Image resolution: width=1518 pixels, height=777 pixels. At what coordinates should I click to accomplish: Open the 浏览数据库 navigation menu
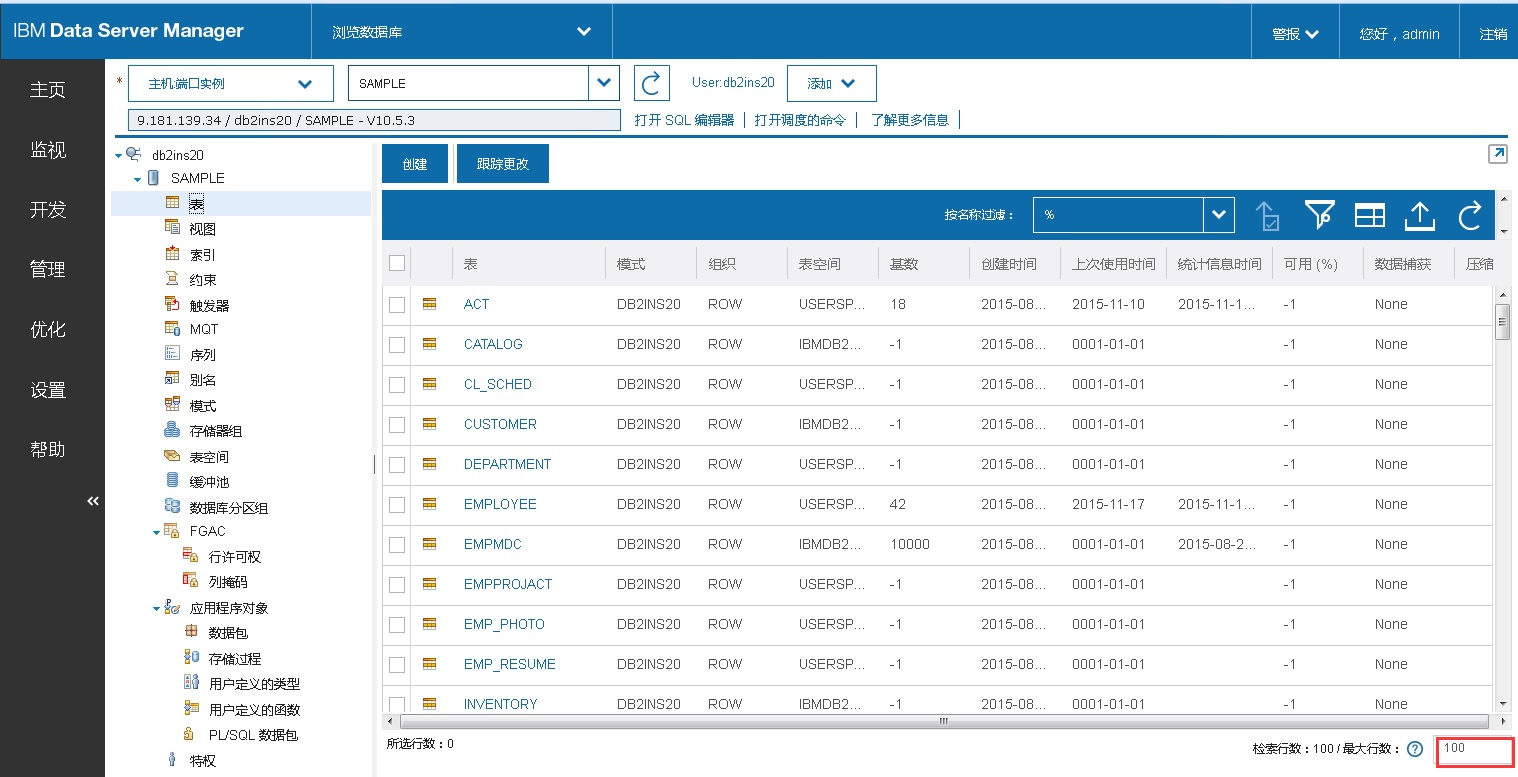pos(461,31)
